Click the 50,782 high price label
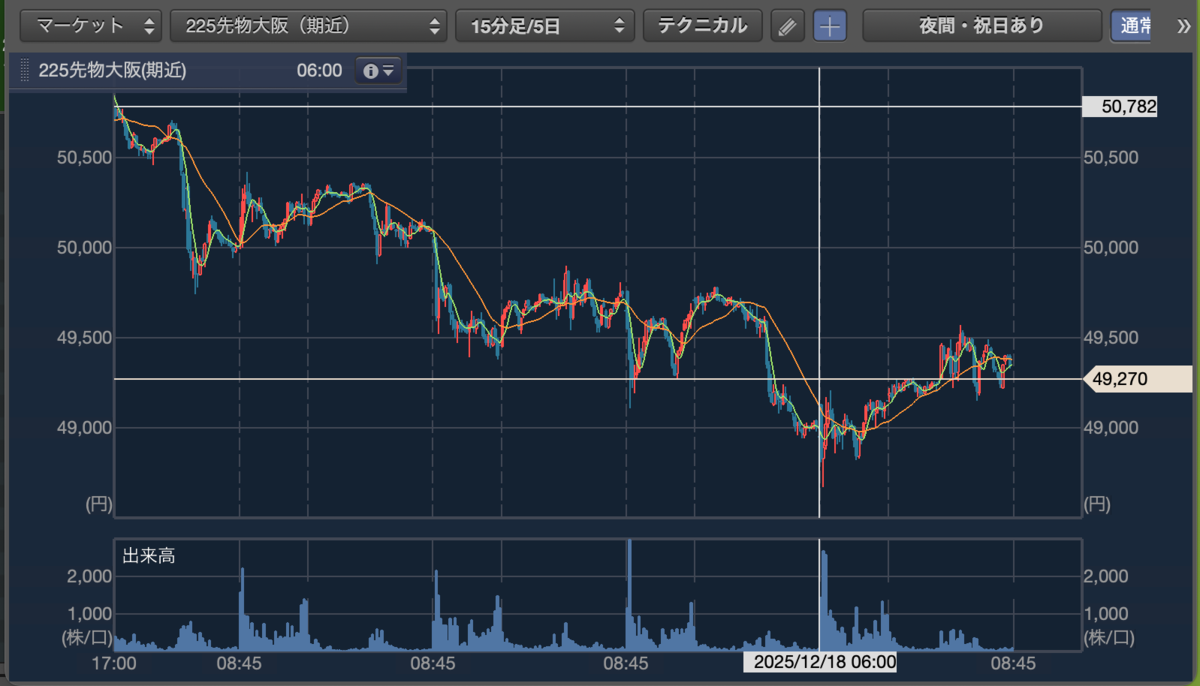The height and width of the screenshot is (686, 1200). (x=1120, y=107)
